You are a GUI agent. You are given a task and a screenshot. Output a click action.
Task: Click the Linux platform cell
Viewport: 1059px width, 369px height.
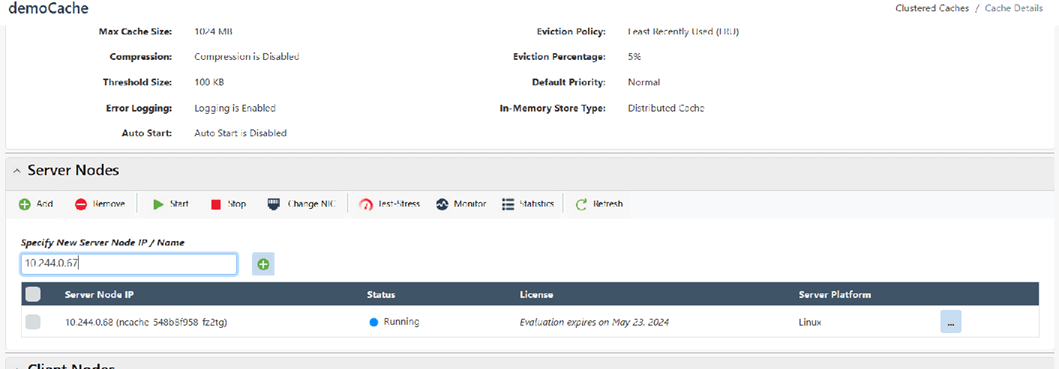810,322
